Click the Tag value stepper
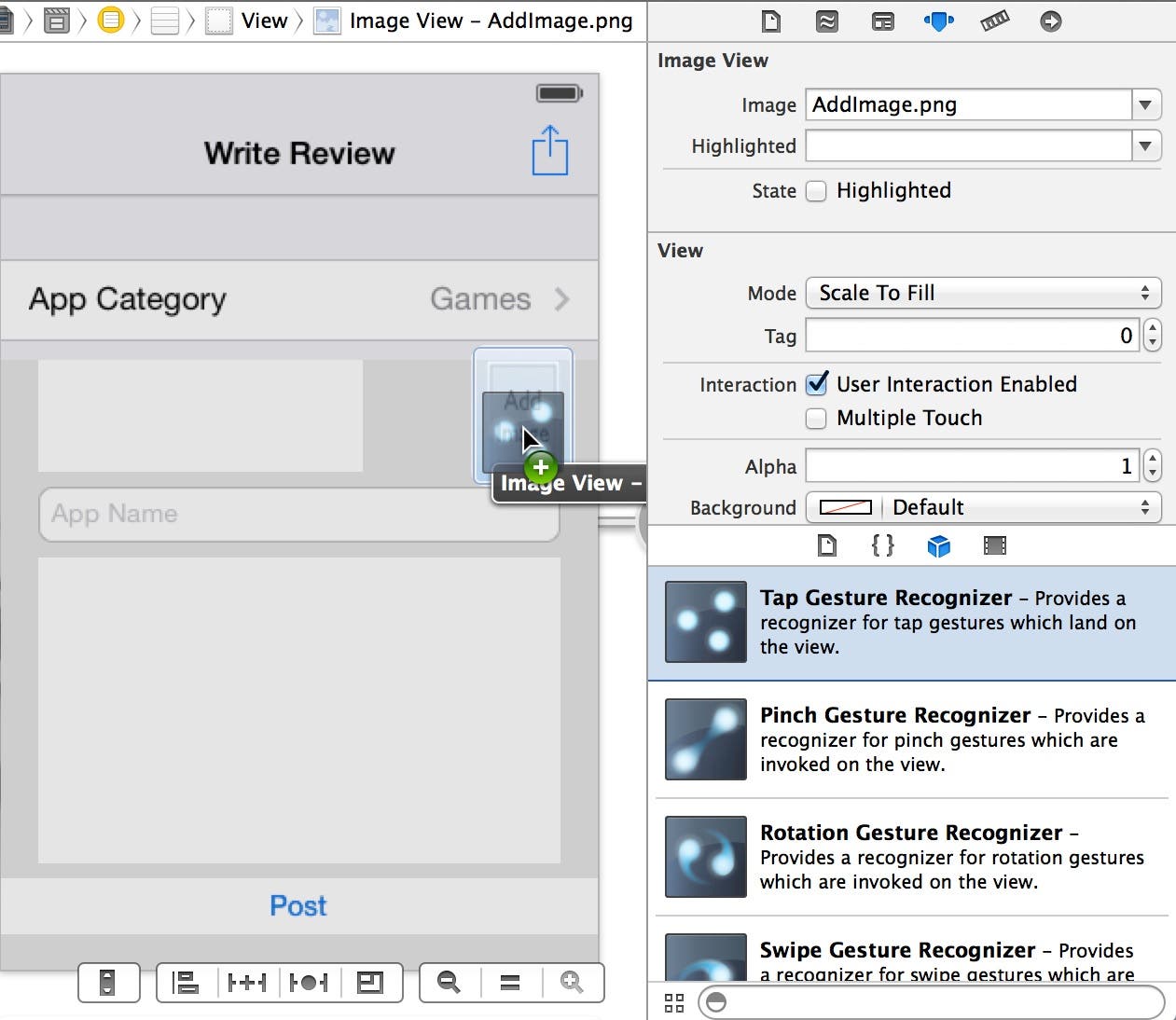This screenshot has width=1176, height=1020. click(x=1153, y=335)
